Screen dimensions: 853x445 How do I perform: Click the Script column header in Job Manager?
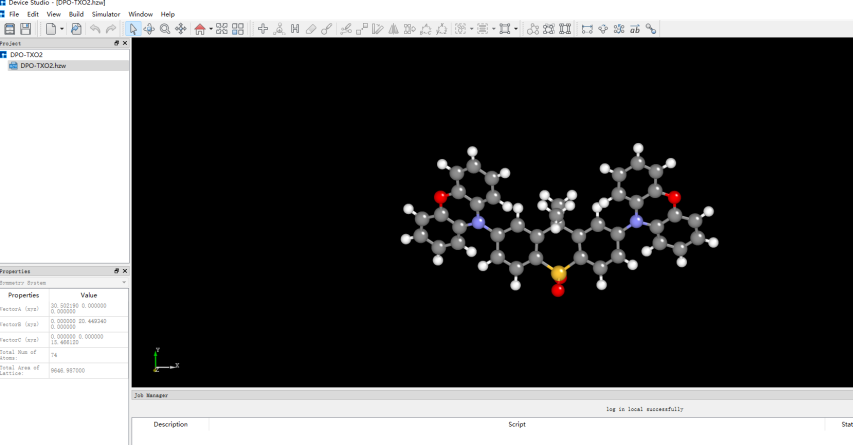(517, 424)
